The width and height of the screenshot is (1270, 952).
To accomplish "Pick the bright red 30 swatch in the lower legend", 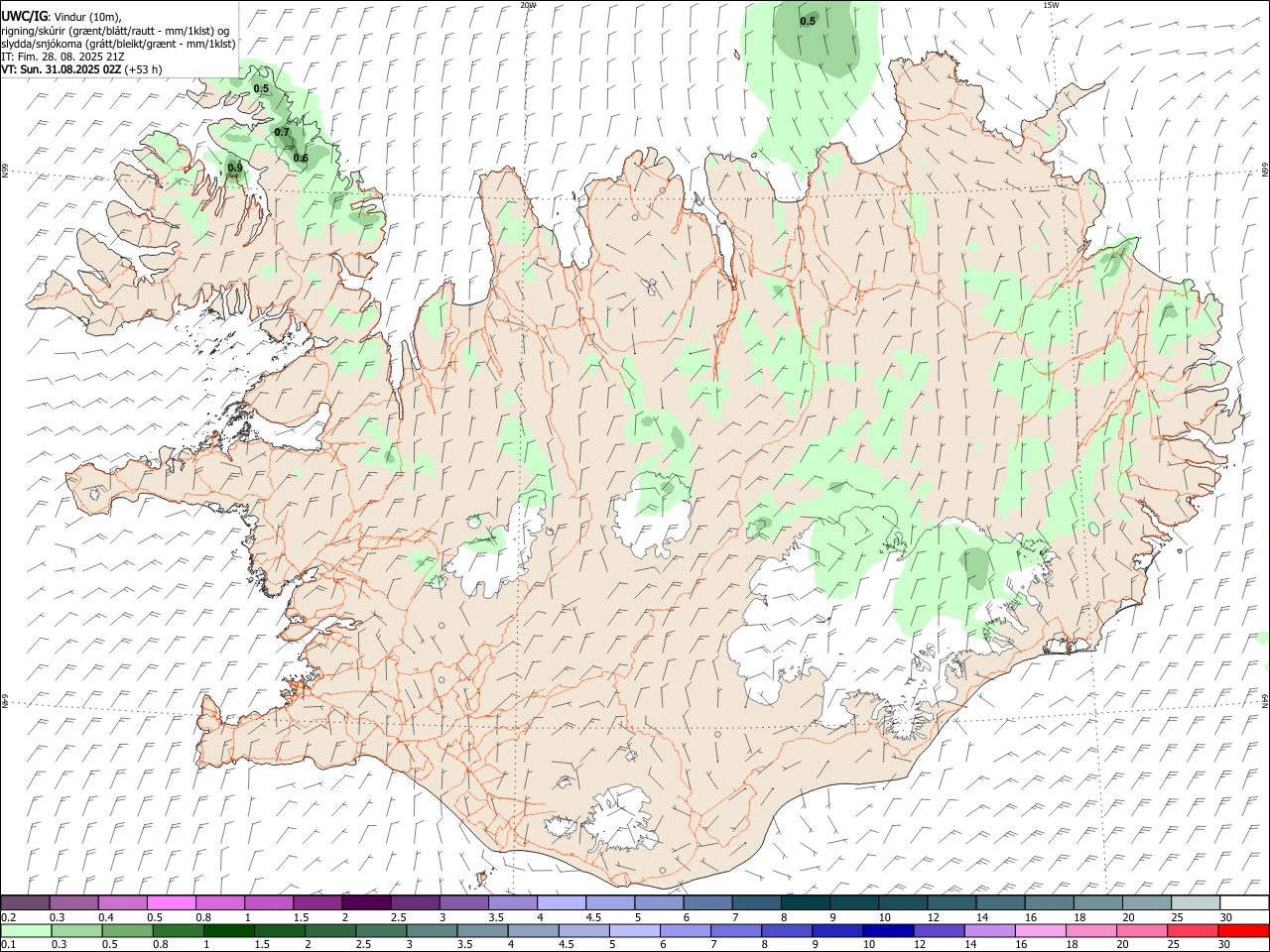I will [1243, 930].
